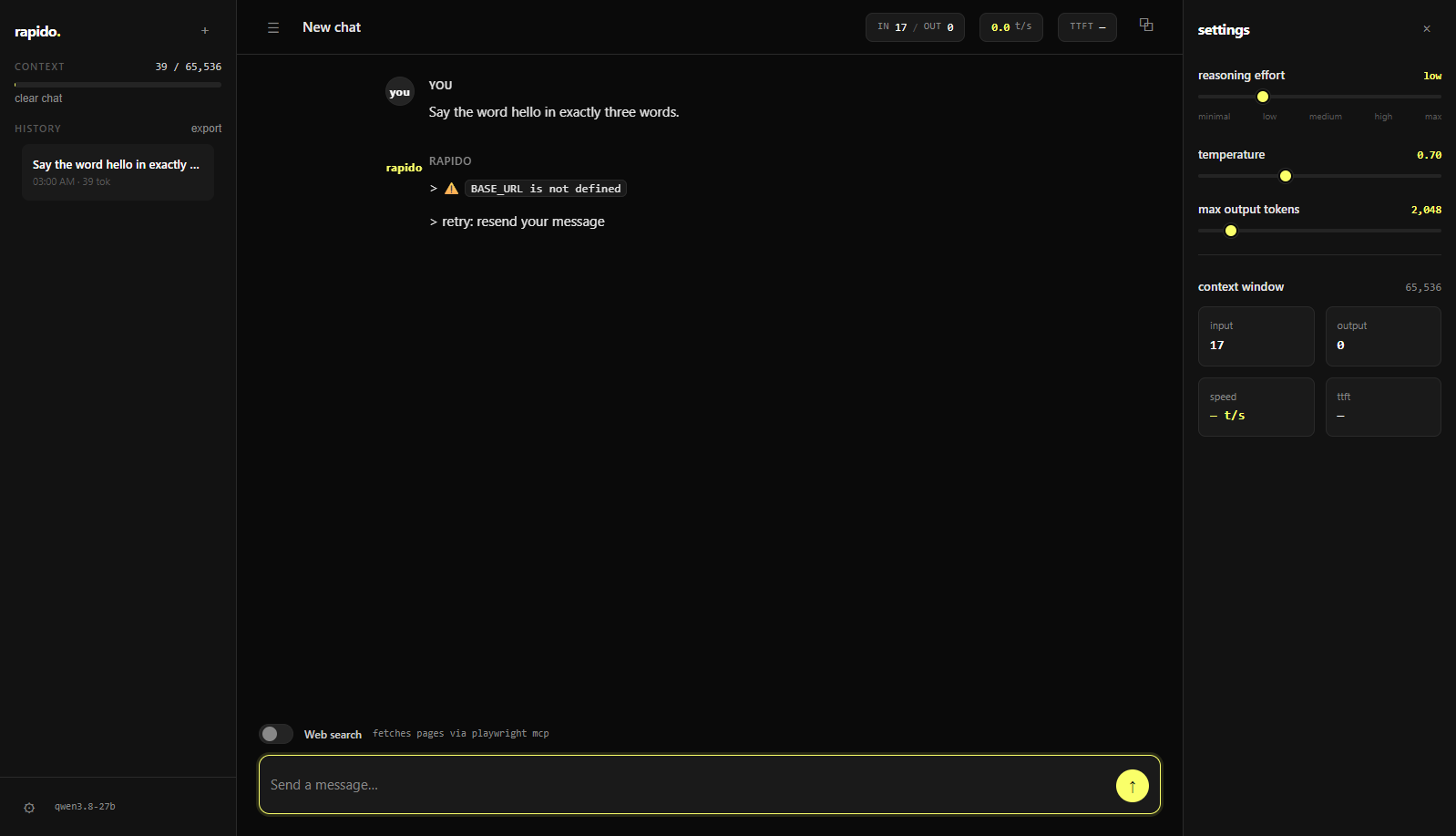Click the output tokens stat card
Image resolution: width=1456 pixels, height=836 pixels.
click(1383, 336)
